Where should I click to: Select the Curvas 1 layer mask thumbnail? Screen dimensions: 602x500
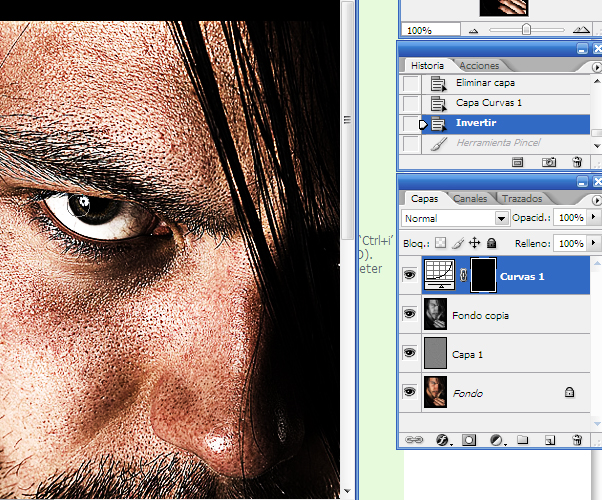pos(483,275)
